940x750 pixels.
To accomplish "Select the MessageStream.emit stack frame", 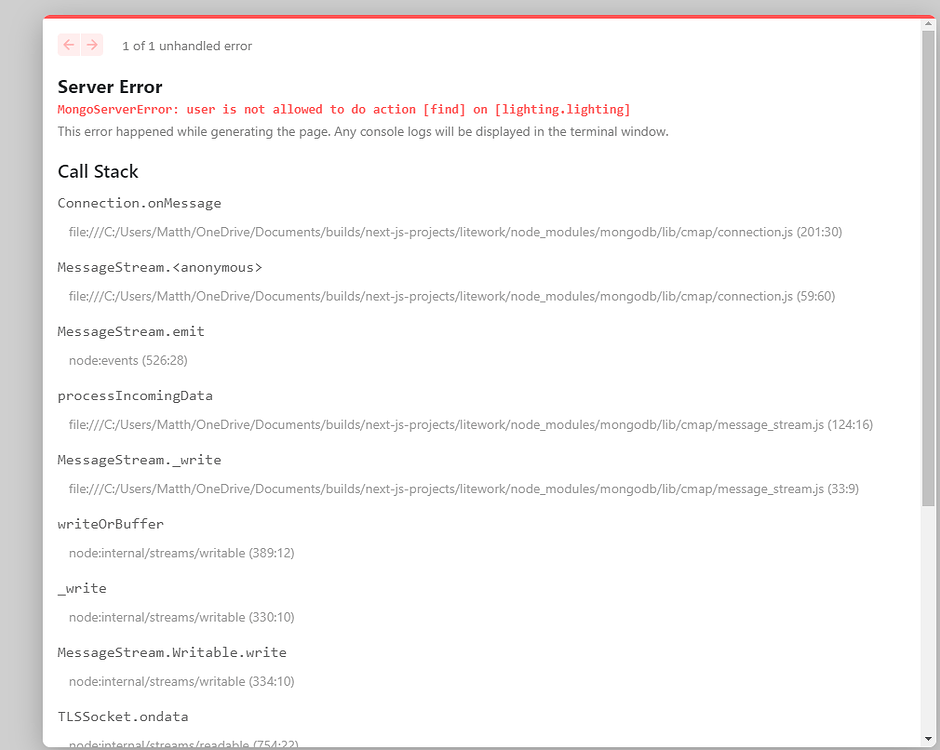I will coord(131,331).
